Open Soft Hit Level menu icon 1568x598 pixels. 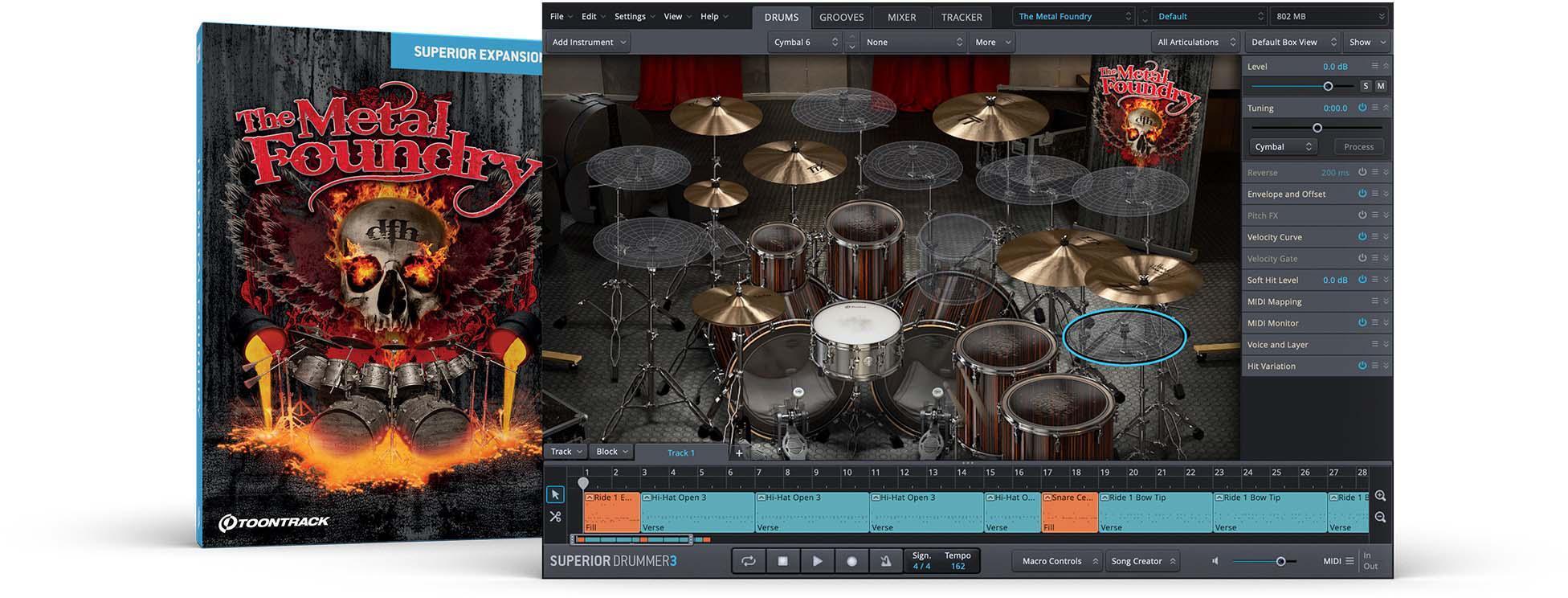tap(1374, 280)
